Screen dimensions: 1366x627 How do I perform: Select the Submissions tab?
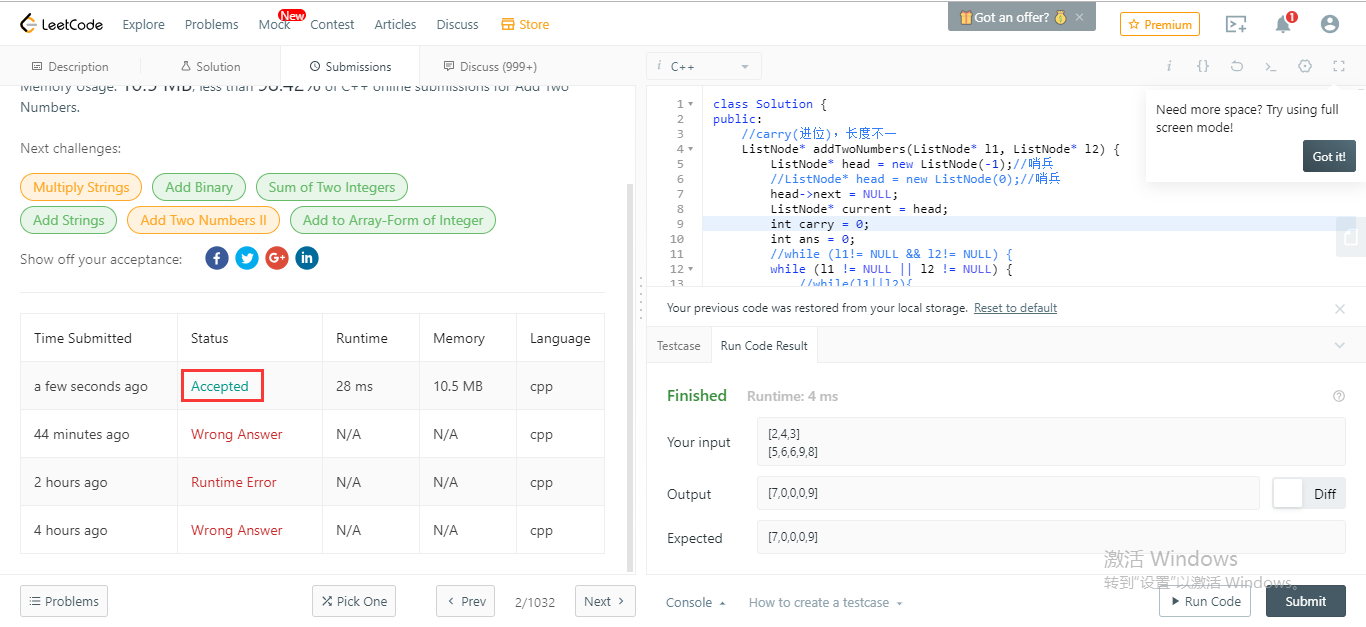350,66
